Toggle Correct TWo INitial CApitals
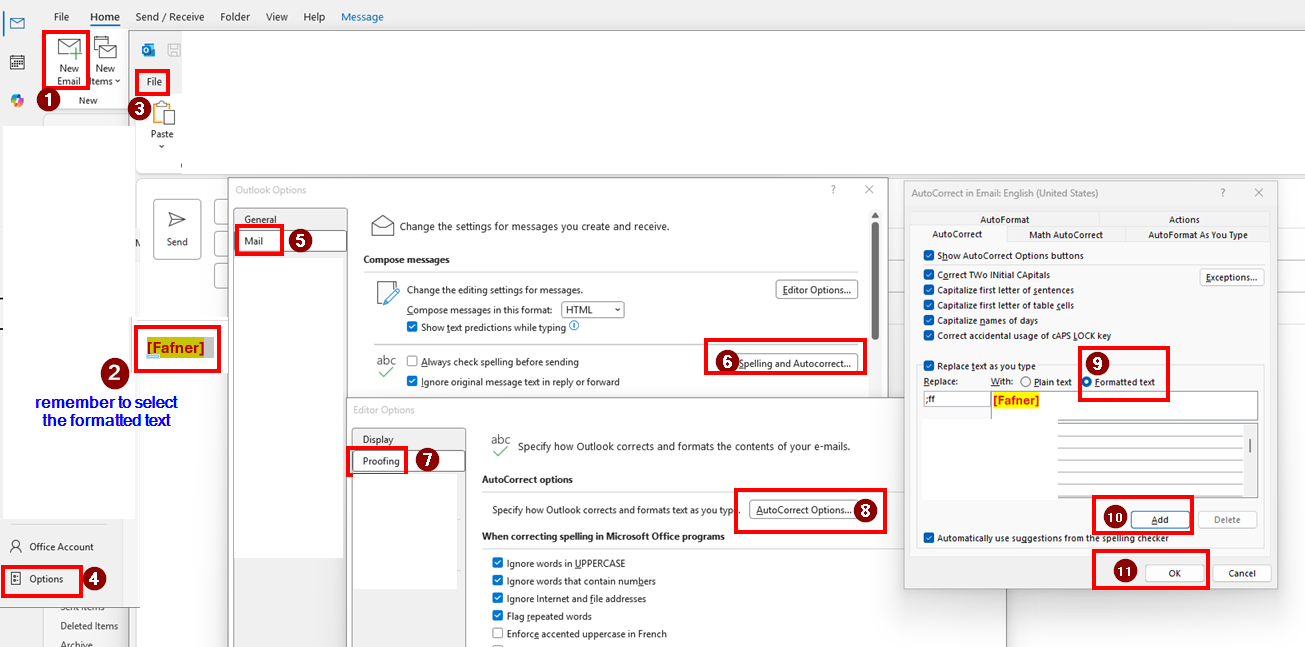This screenshot has height=647, width=1305. (x=930, y=274)
